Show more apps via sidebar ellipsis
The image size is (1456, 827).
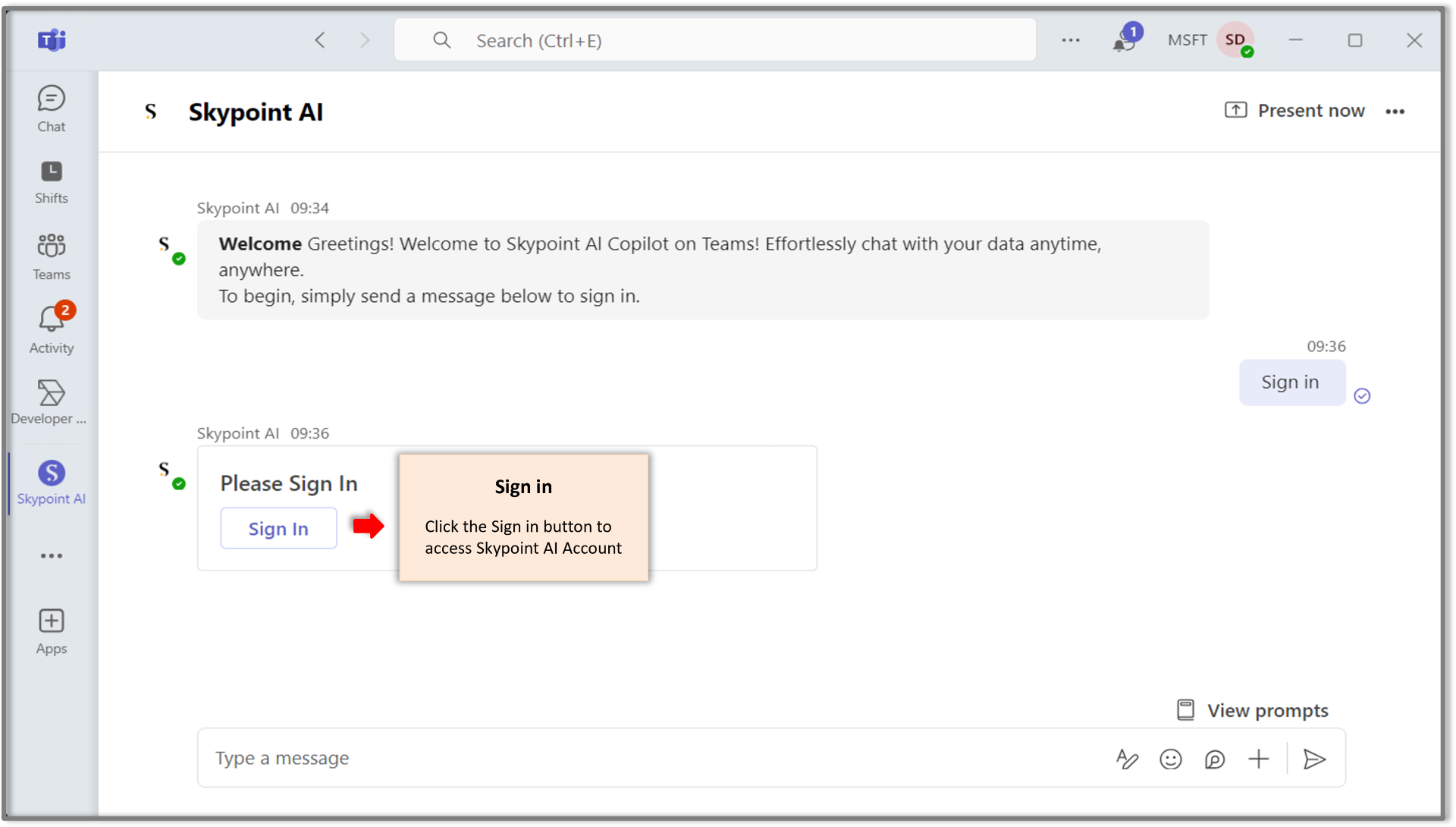[52, 556]
